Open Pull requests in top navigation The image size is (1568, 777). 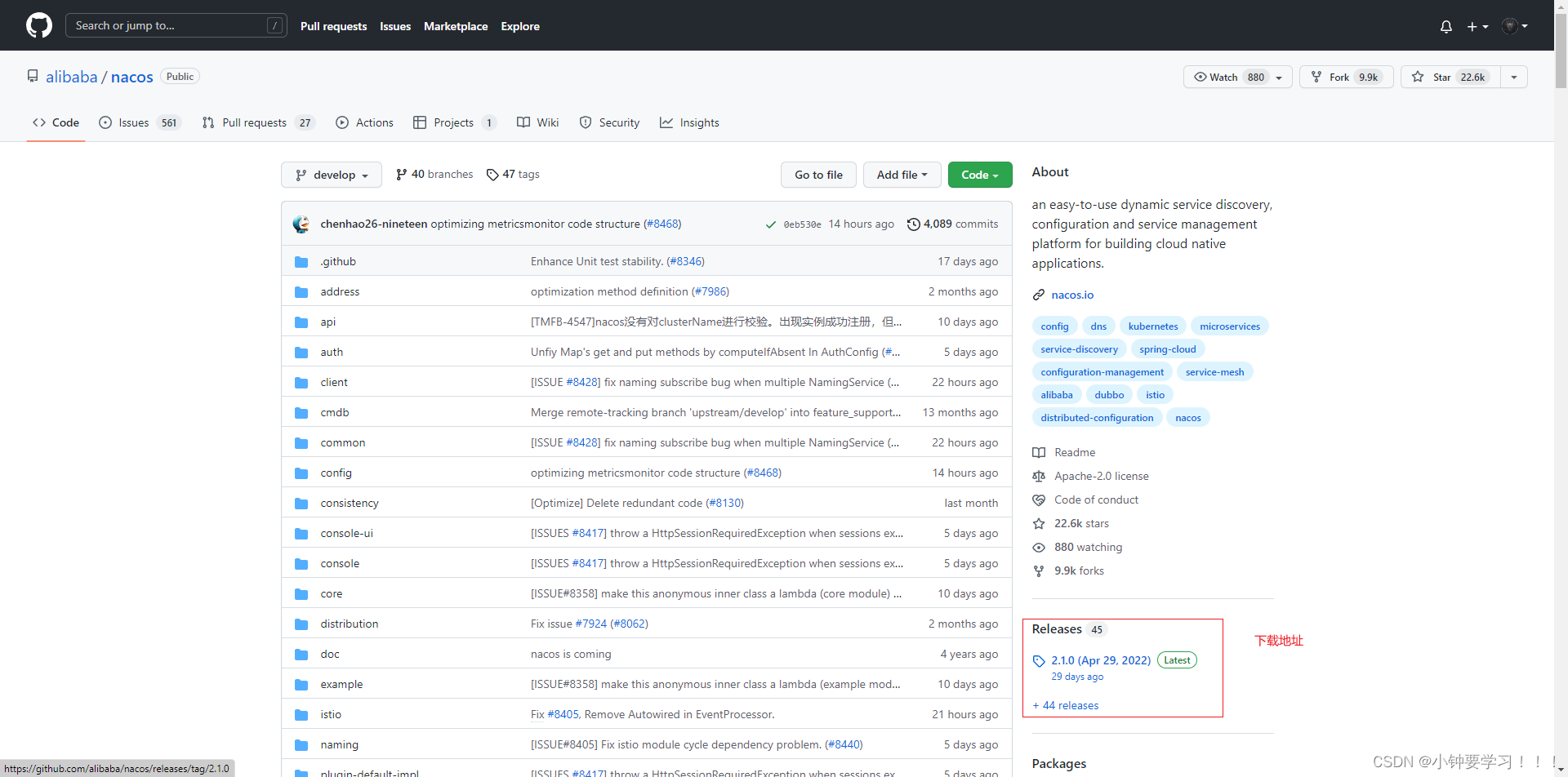333,26
